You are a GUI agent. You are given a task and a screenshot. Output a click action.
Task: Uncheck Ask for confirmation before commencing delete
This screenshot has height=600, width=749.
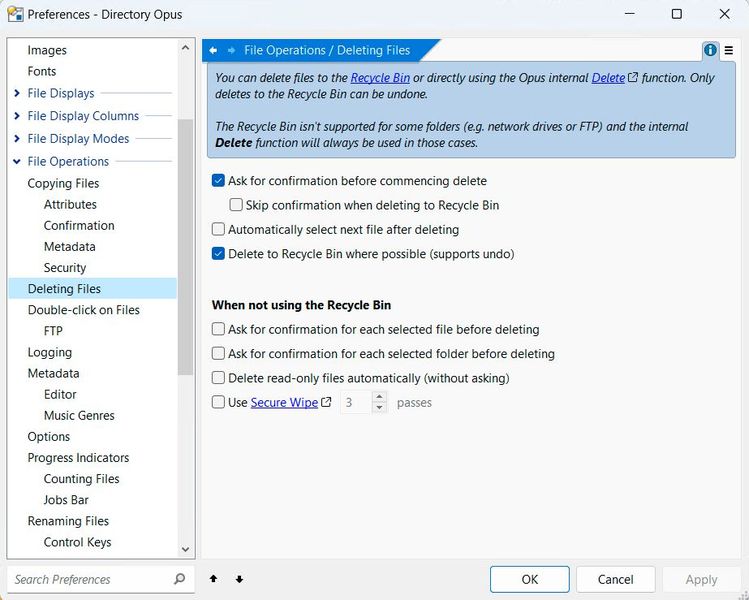tap(219, 181)
